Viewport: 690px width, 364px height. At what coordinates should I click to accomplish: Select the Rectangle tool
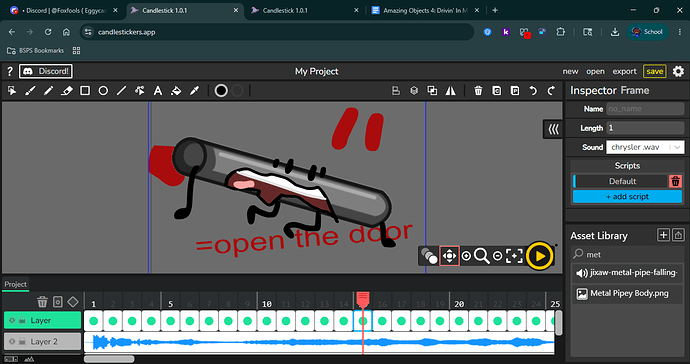pos(85,91)
